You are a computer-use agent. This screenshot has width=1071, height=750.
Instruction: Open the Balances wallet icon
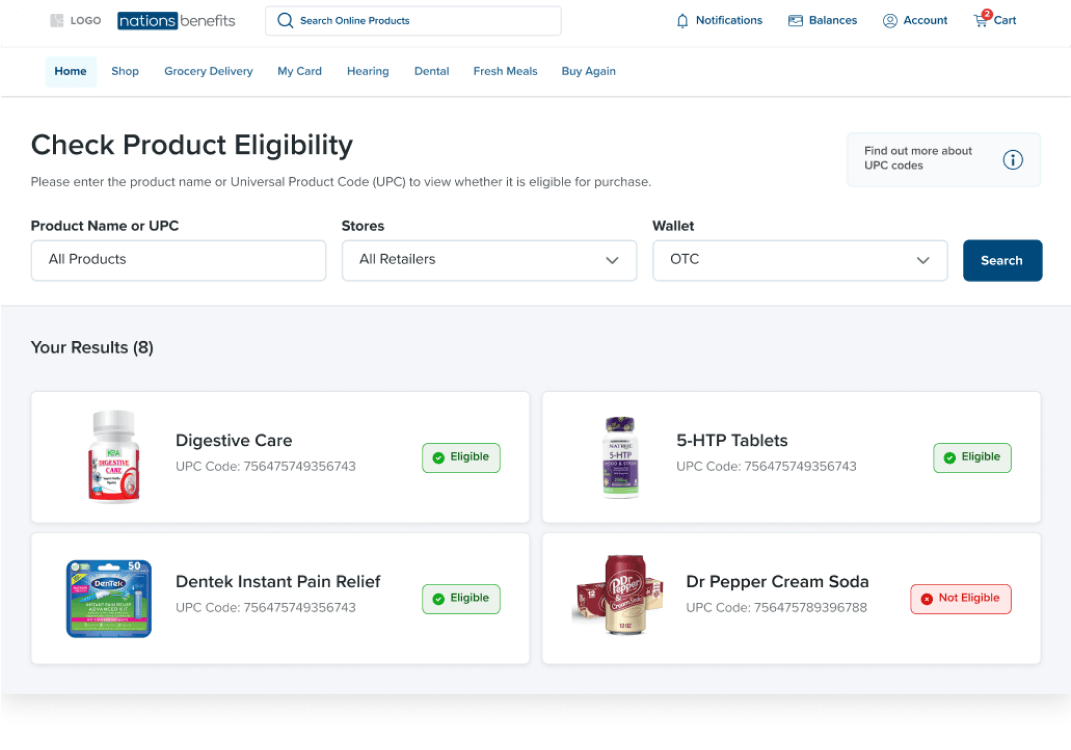click(x=796, y=21)
